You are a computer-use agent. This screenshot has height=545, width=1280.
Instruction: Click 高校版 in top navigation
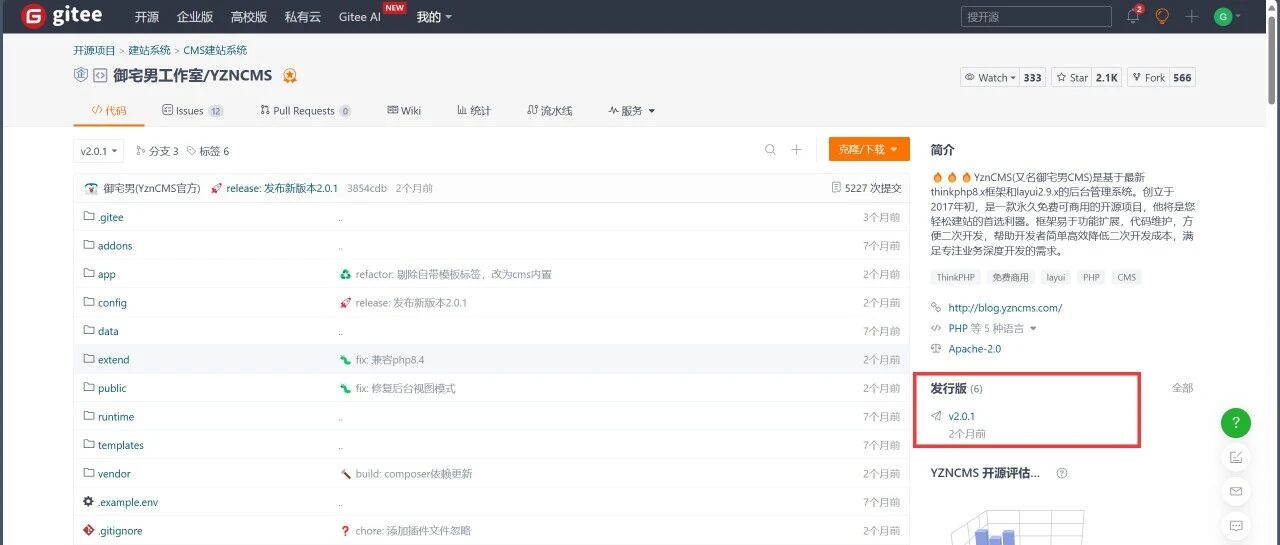point(249,17)
